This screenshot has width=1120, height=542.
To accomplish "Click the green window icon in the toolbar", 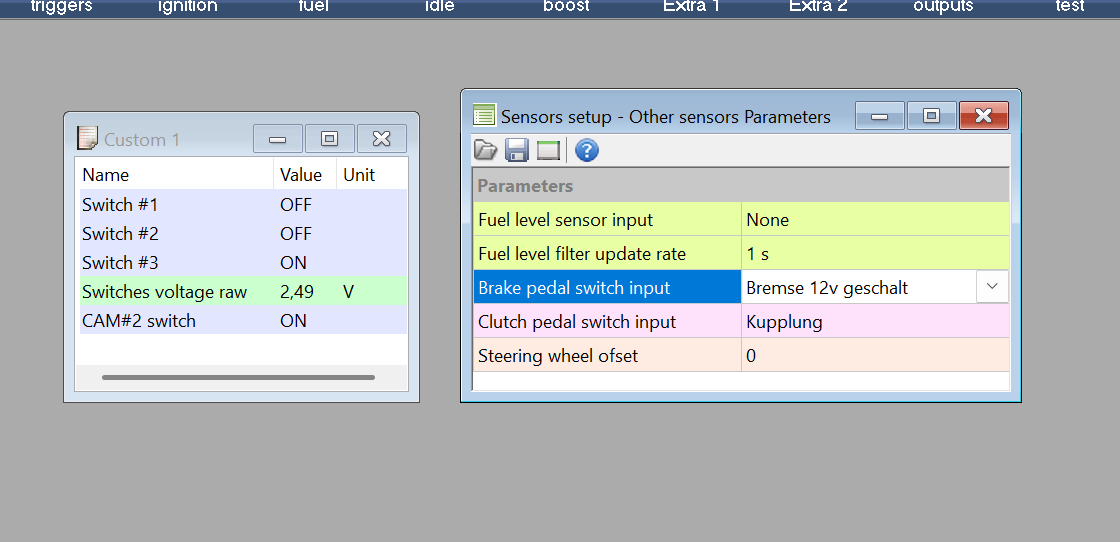I will click(x=548, y=151).
